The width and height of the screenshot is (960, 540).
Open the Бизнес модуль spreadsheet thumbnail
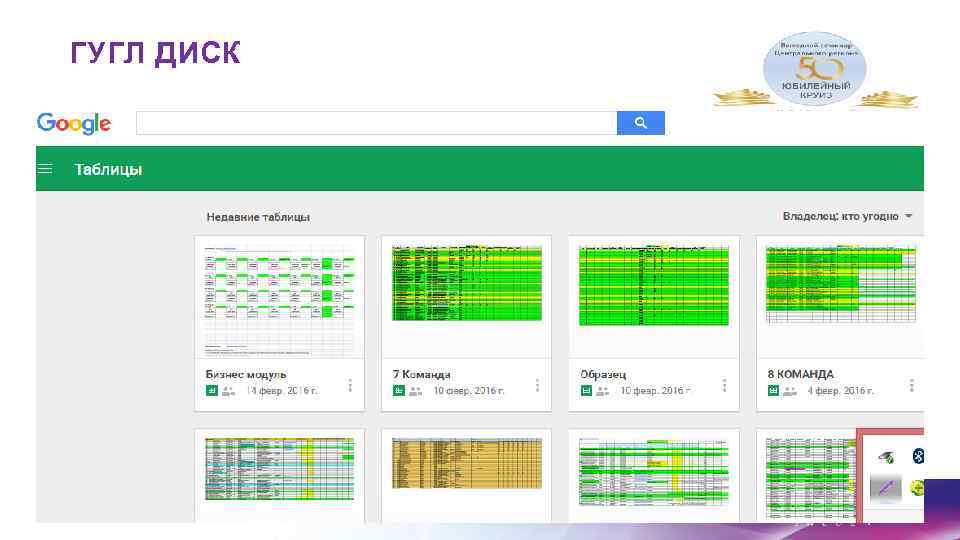[280, 298]
